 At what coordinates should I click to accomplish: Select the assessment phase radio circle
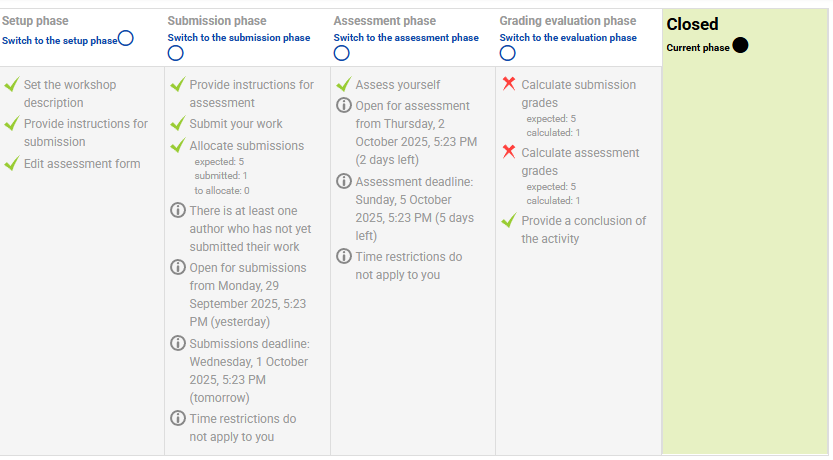(x=342, y=53)
